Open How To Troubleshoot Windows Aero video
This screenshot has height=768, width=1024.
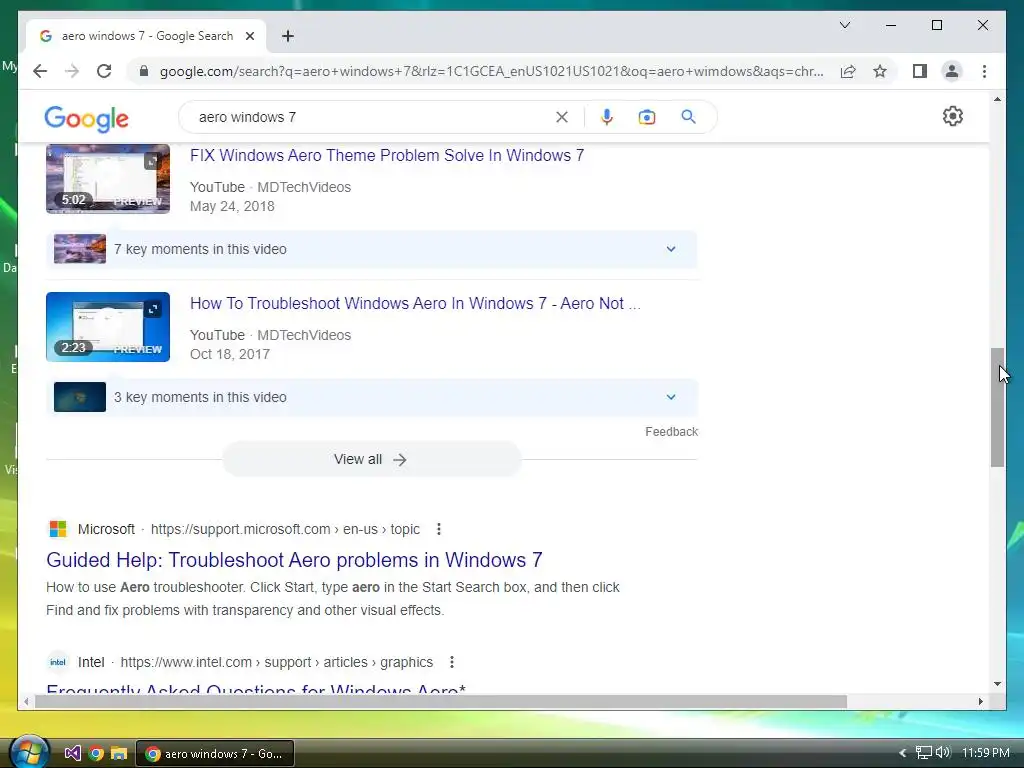click(x=415, y=304)
